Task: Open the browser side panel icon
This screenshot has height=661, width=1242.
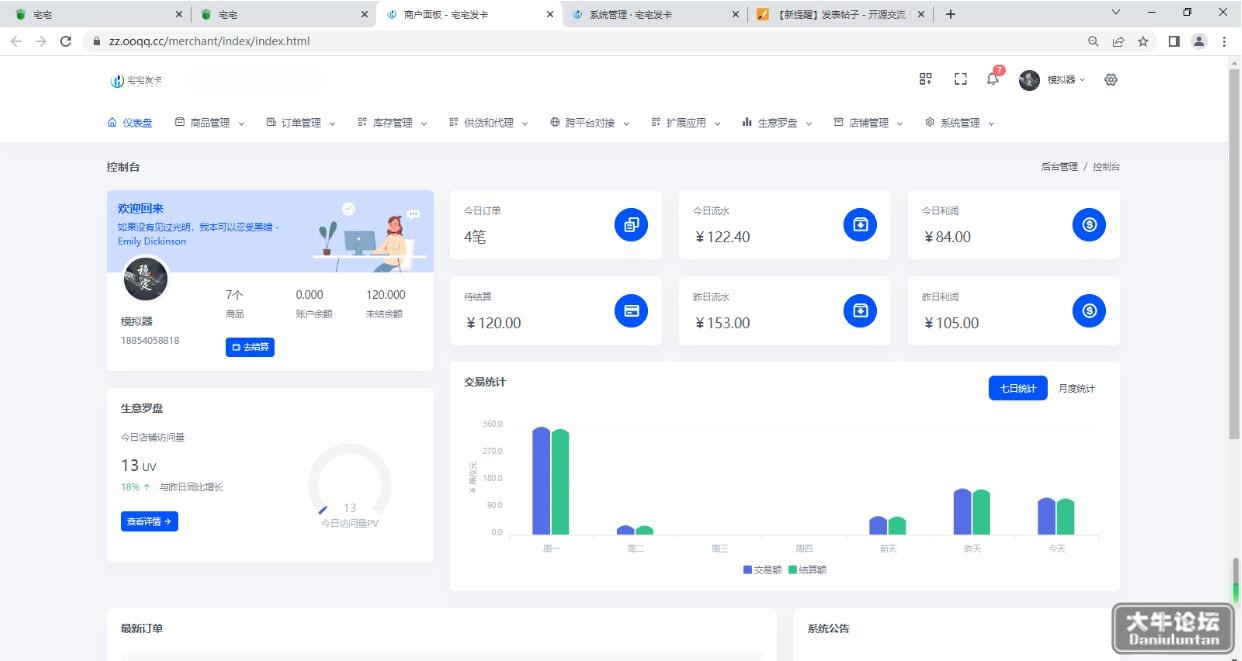Action: tap(1174, 41)
